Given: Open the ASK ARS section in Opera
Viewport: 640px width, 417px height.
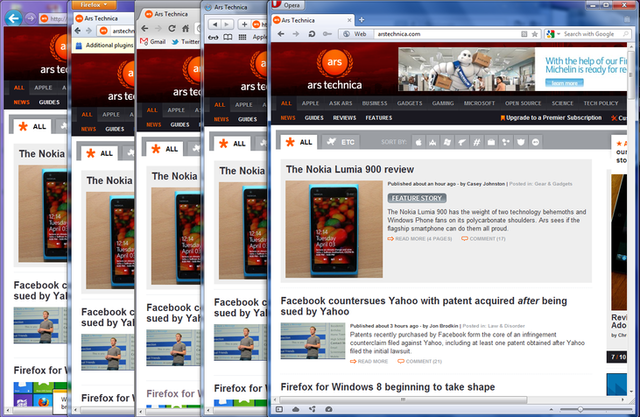Looking at the screenshot, I should click(340, 103).
